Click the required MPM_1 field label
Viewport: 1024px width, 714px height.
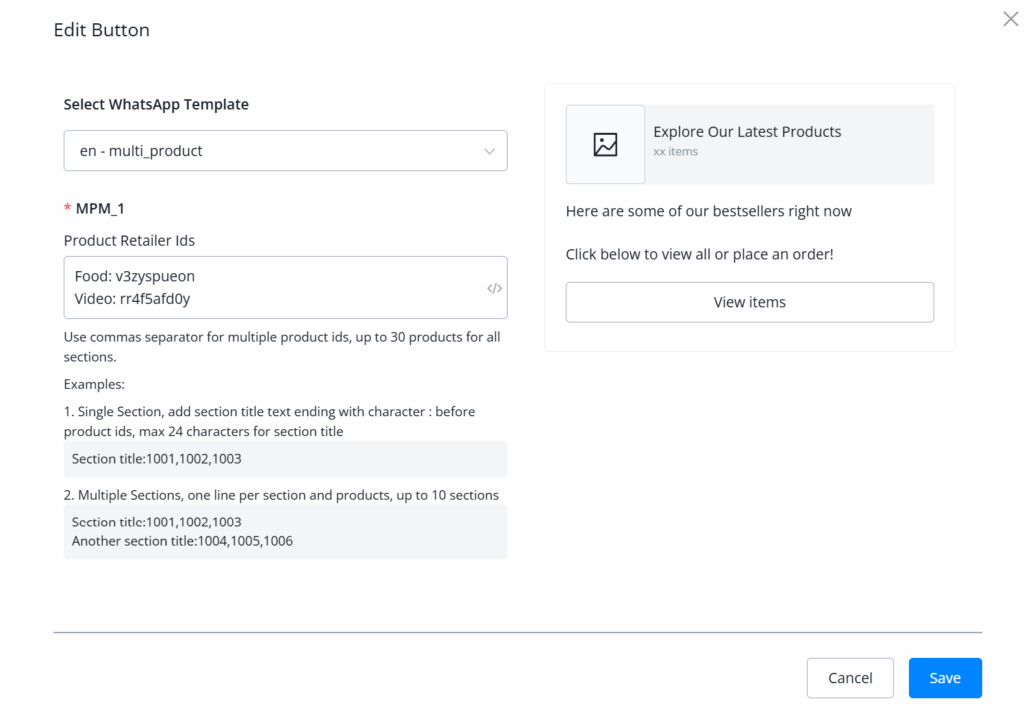(99, 208)
